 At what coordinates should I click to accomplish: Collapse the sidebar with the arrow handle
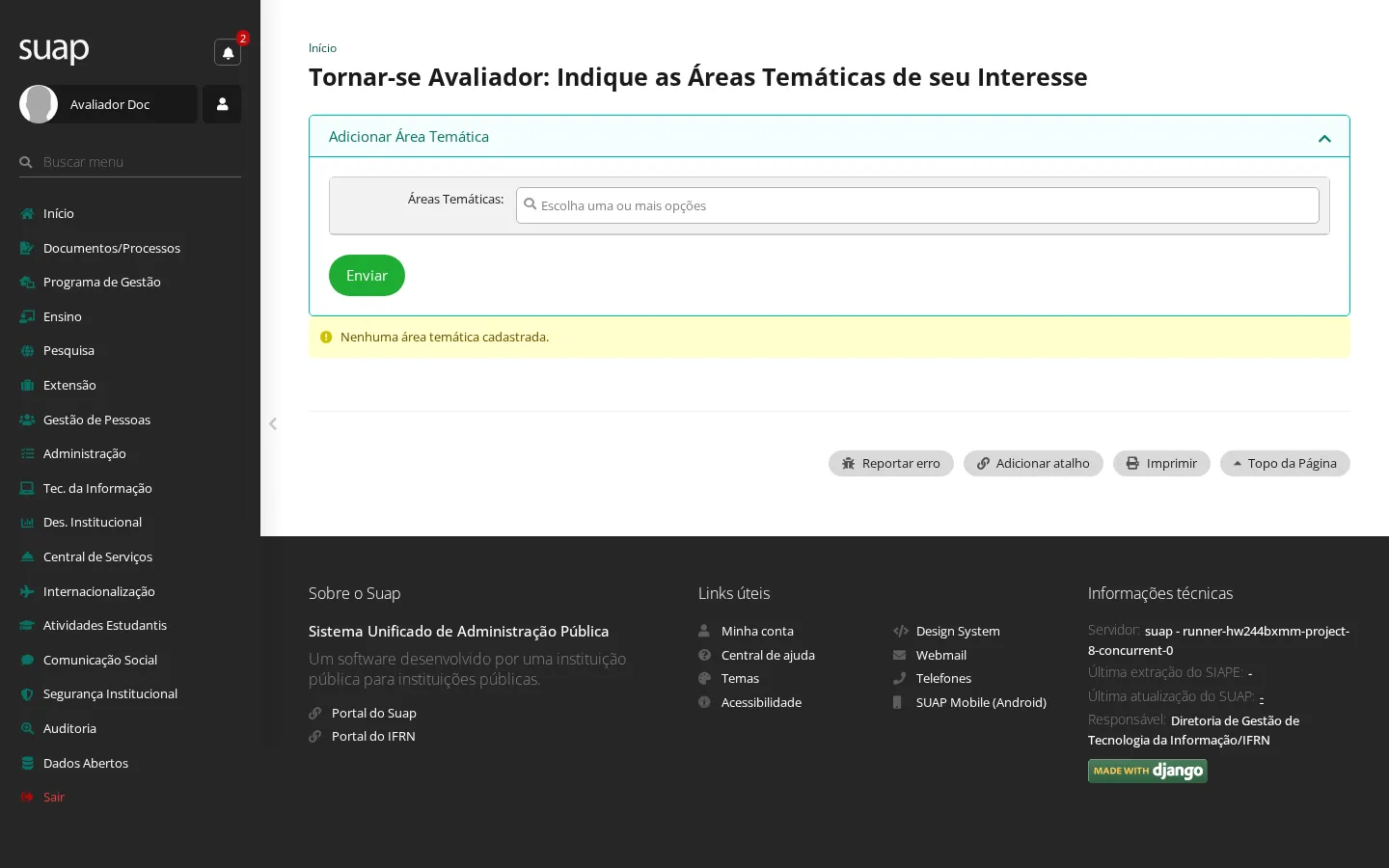[x=273, y=423]
